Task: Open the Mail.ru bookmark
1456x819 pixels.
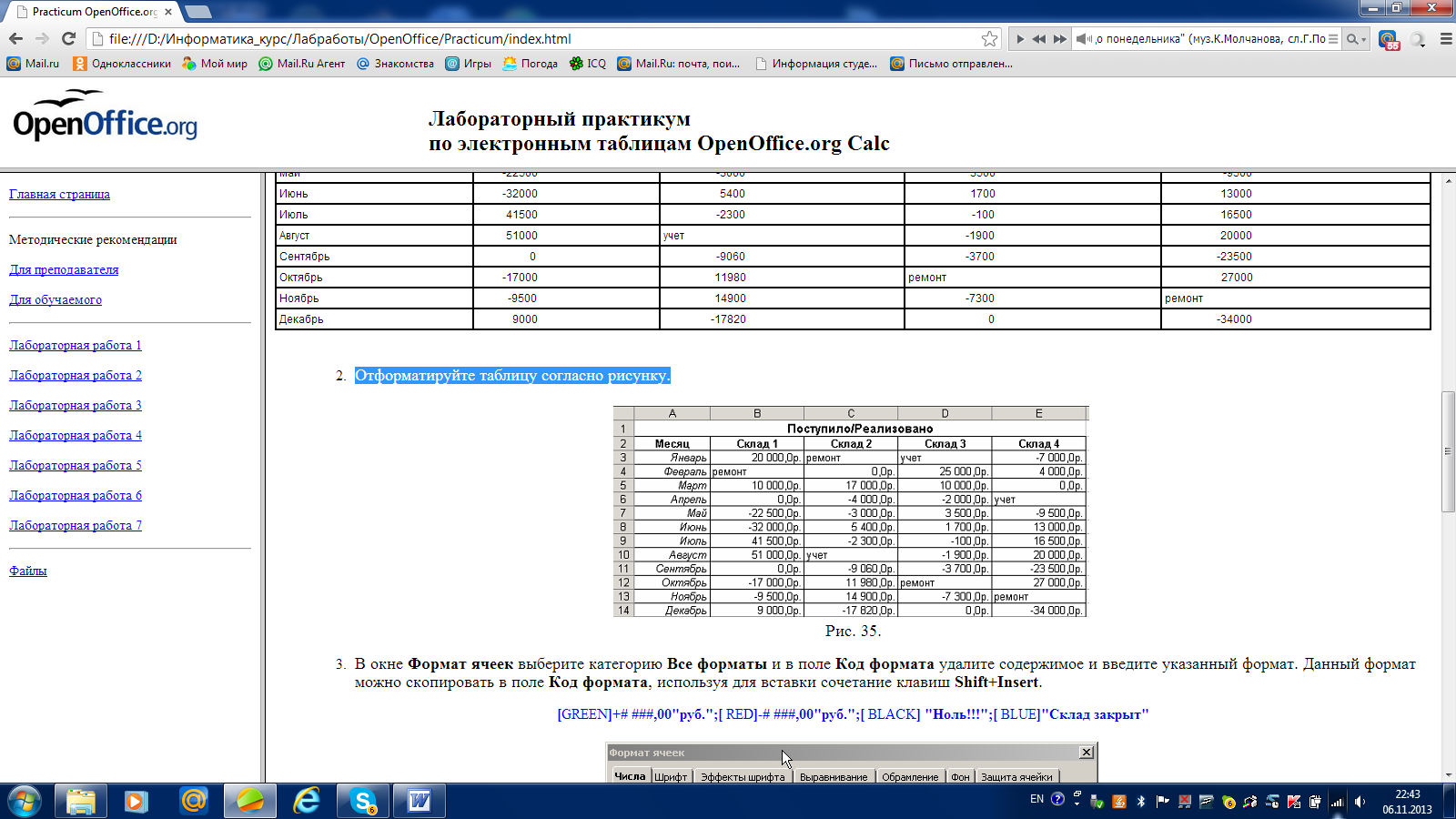Action: [x=33, y=64]
